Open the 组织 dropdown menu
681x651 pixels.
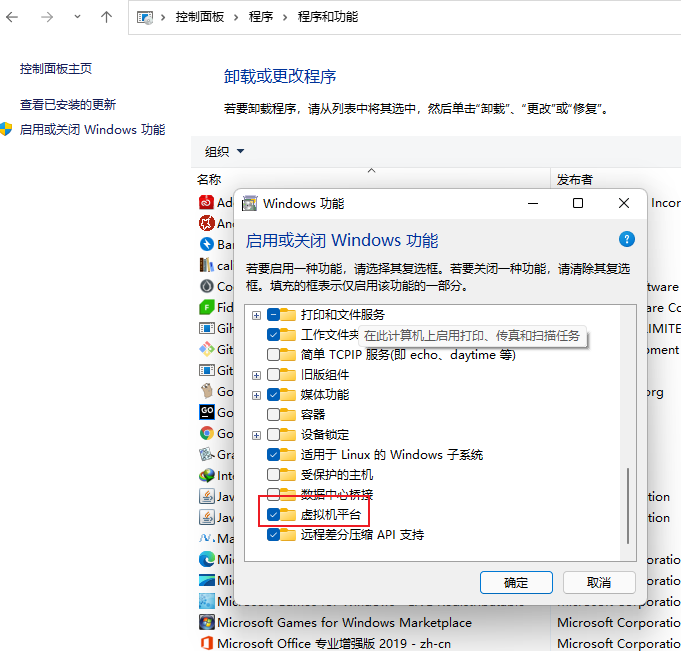pyautogui.click(x=224, y=152)
